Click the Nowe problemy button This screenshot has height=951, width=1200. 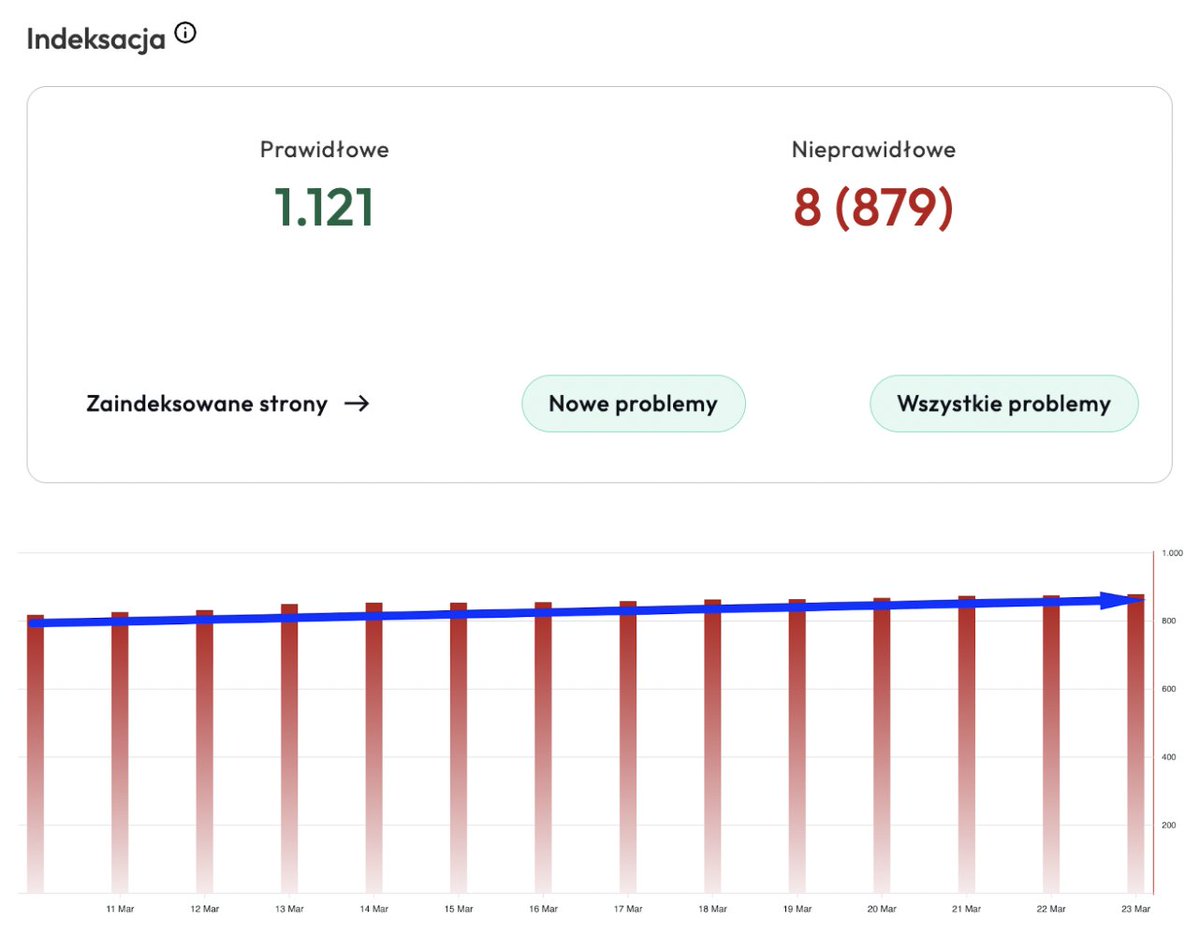[x=633, y=404]
